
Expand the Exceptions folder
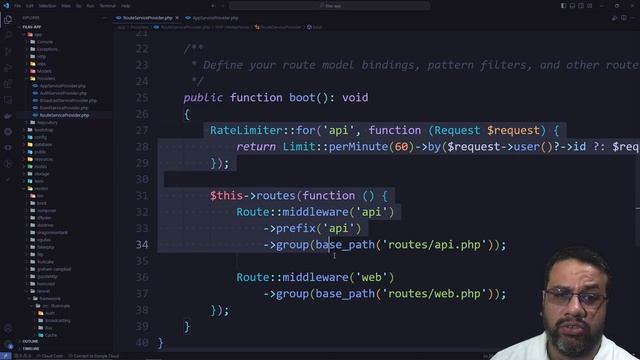click(x=47, y=49)
